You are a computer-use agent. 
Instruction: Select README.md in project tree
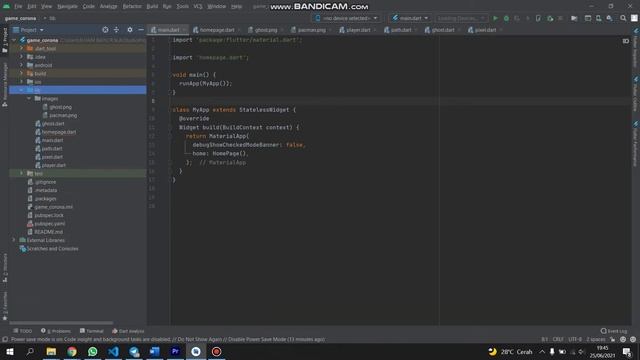pos(48,232)
